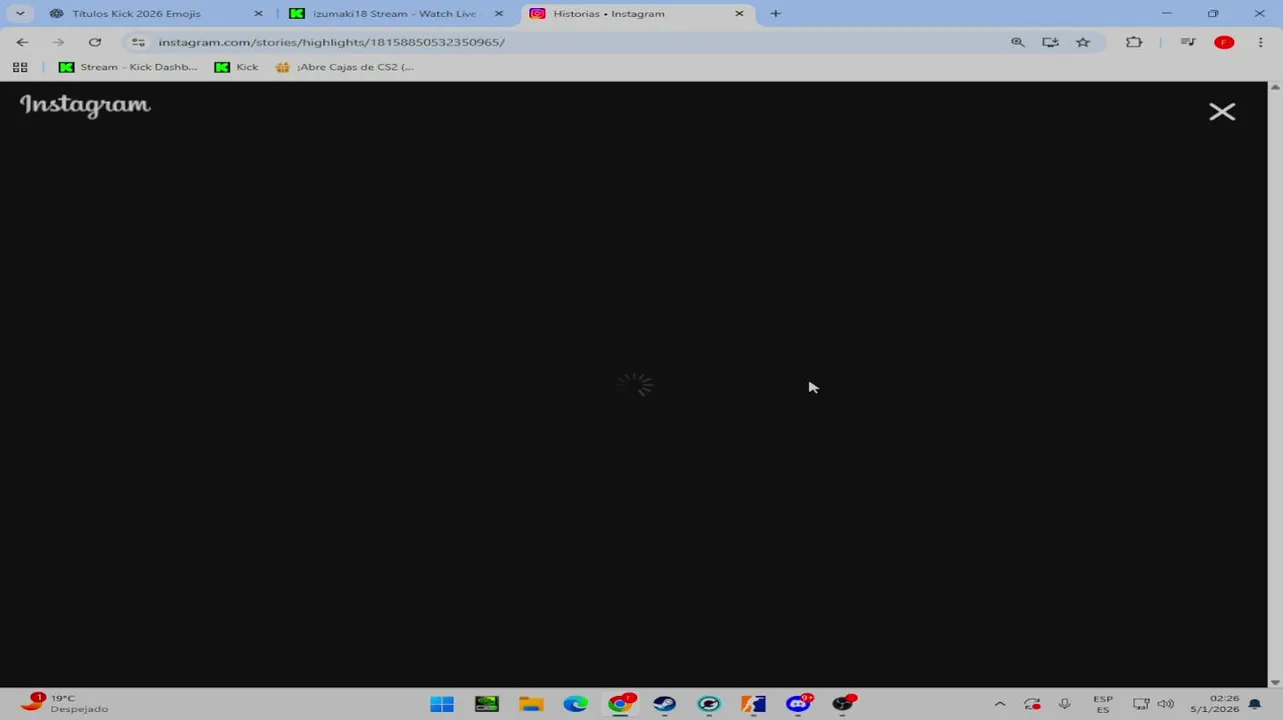Open the NVIDIA app in taskbar

pos(487,704)
